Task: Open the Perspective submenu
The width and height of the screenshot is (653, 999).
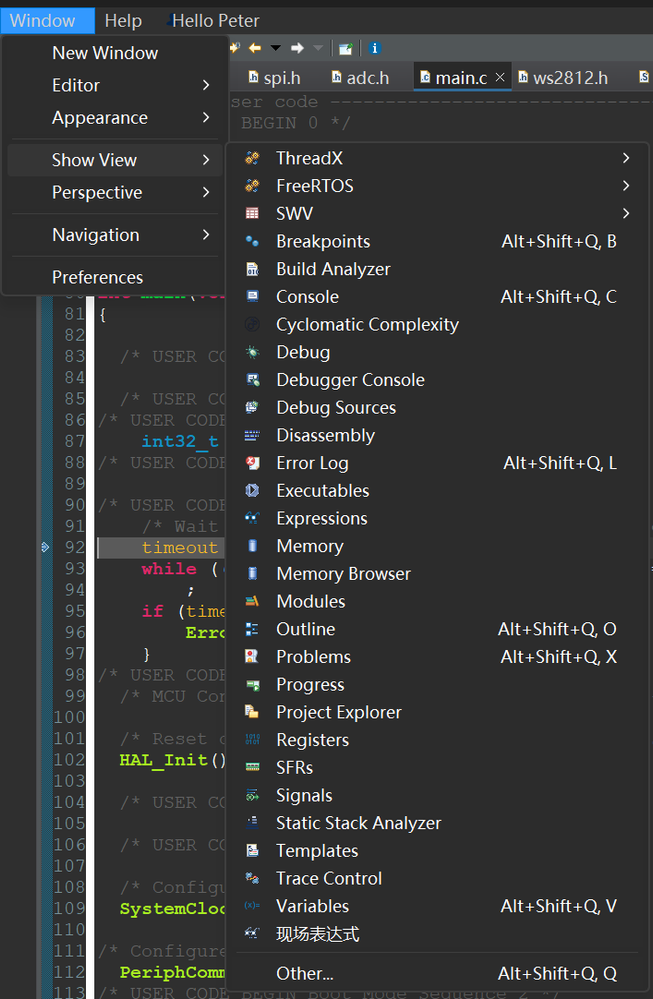Action: click(97, 192)
